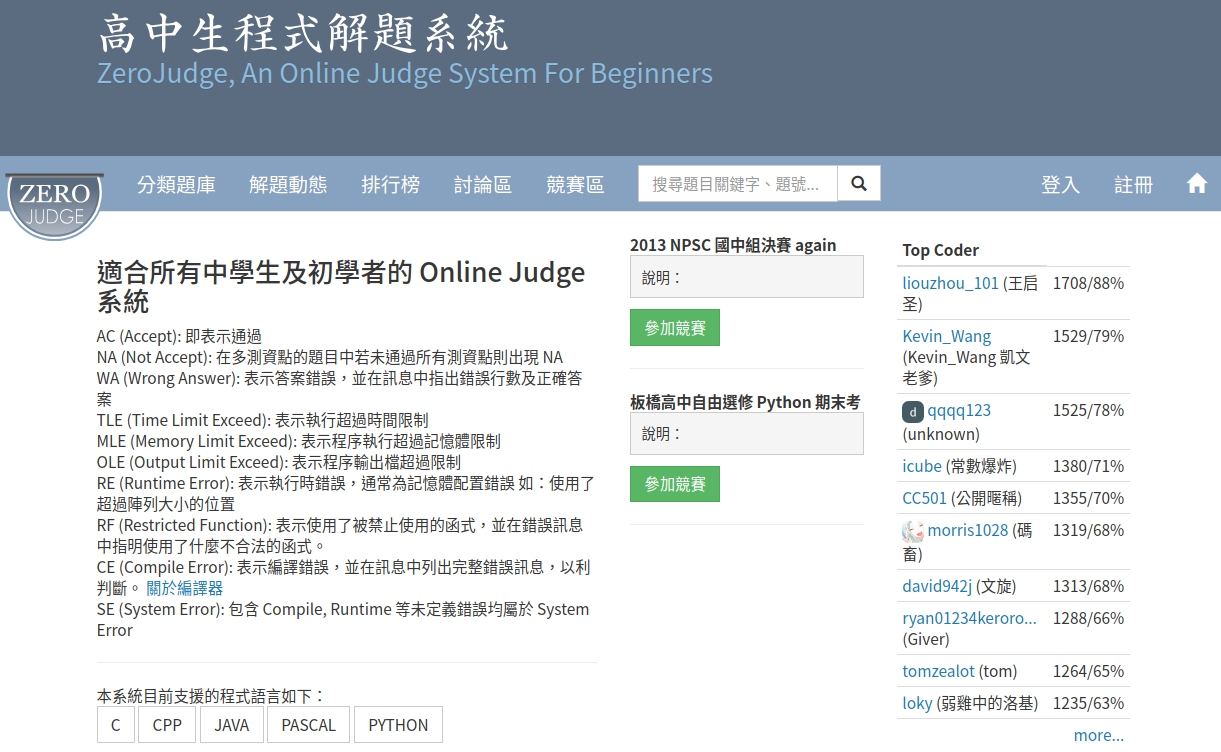
Task: Open the 競賽區 contests section
Action: tap(575, 185)
